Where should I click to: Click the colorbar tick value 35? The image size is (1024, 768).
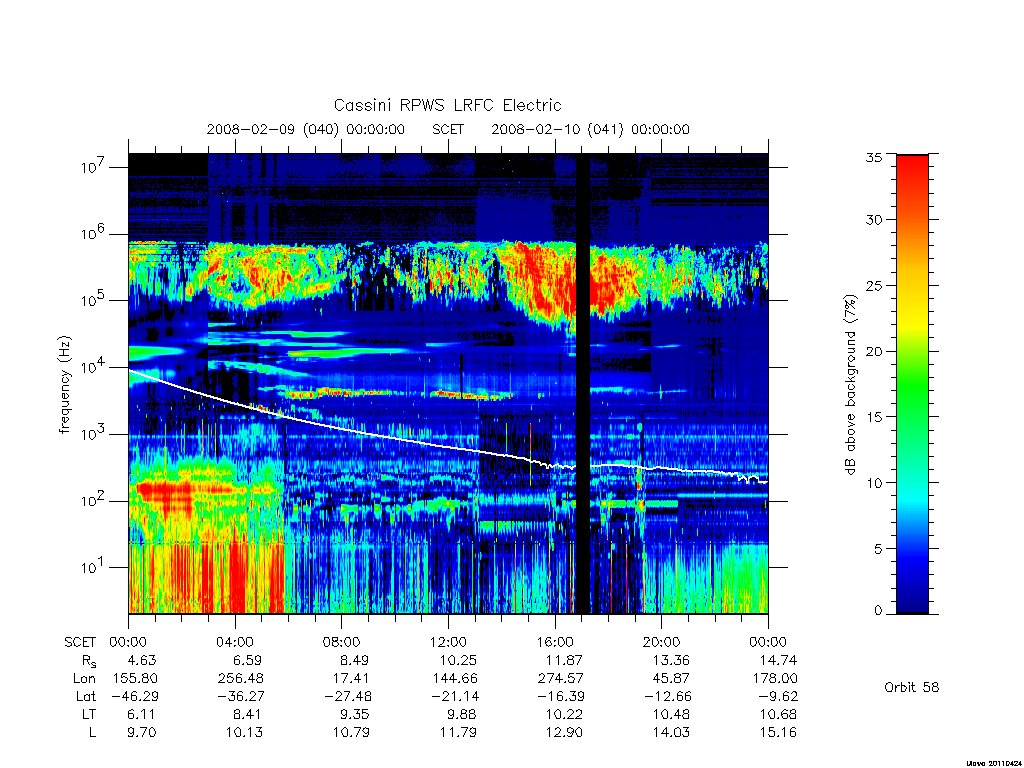click(x=873, y=157)
